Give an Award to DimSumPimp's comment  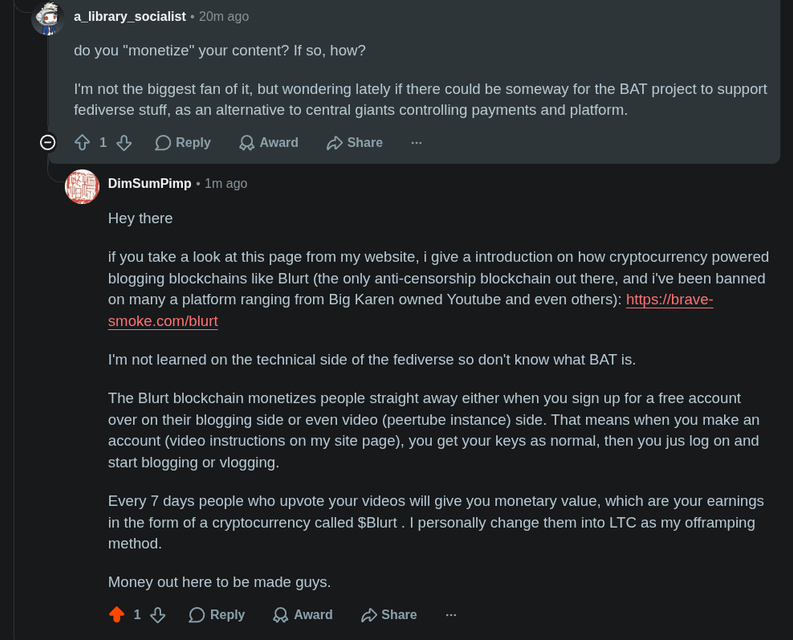click(303, 615)
